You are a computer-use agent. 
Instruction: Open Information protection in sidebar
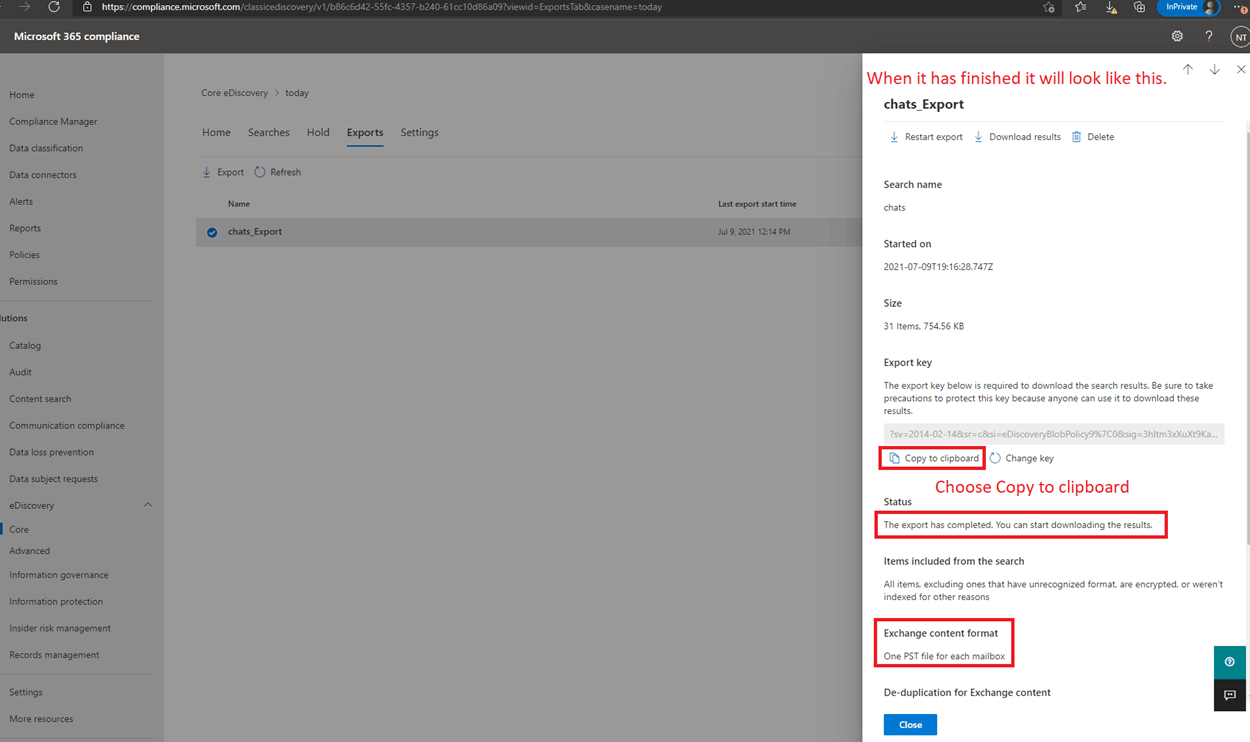56,602
